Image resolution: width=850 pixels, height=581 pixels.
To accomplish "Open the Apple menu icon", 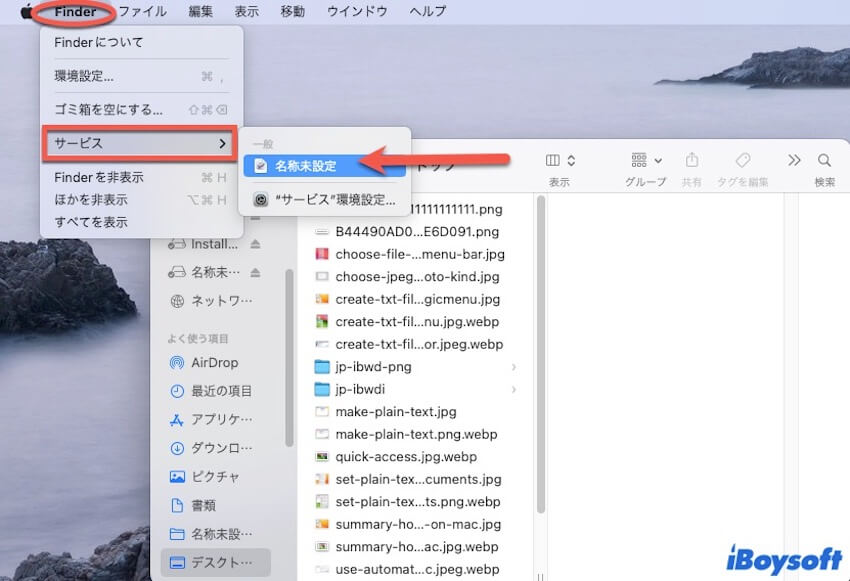I will [x=26, y=12].
